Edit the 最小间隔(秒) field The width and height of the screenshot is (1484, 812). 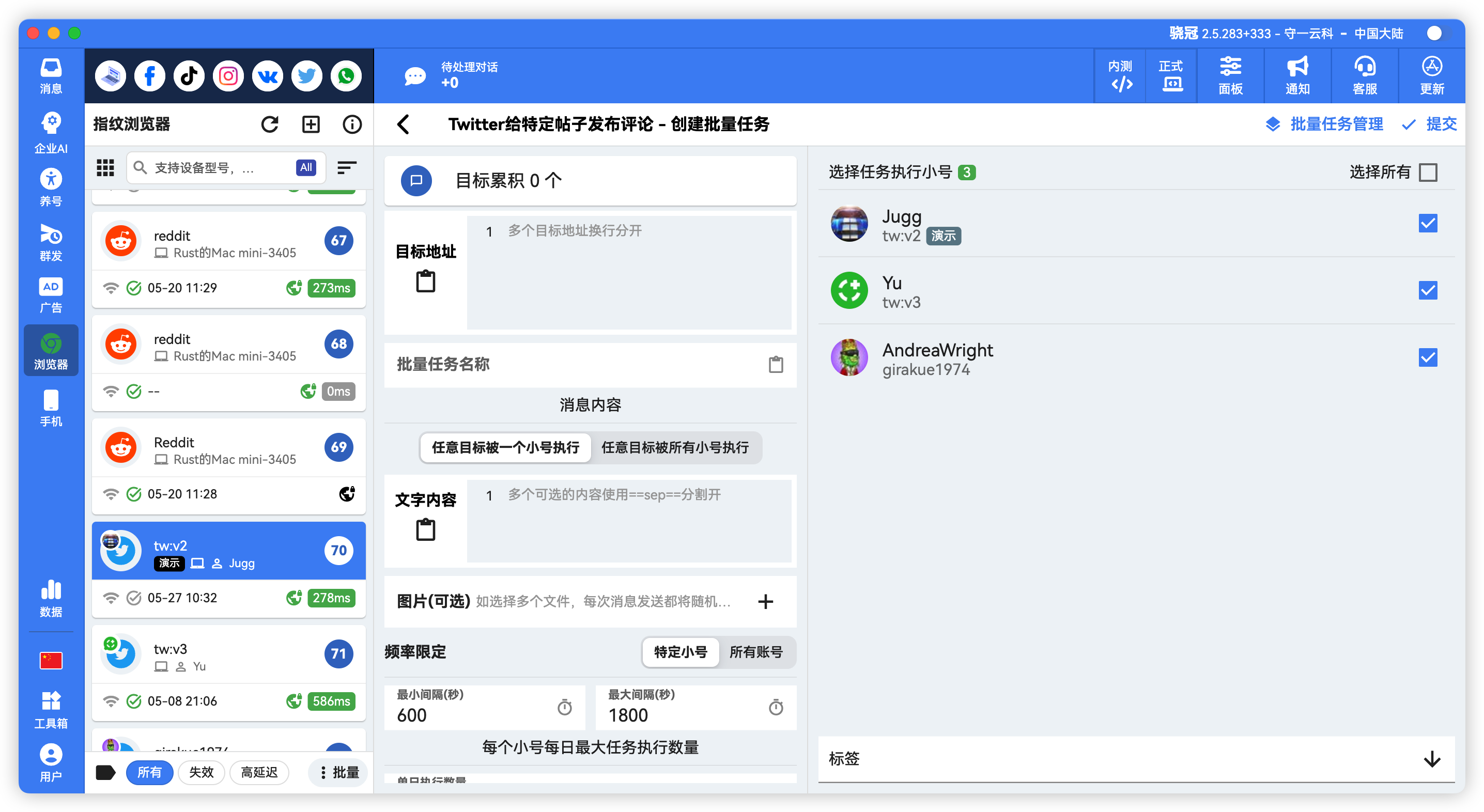tap(485, 707)
